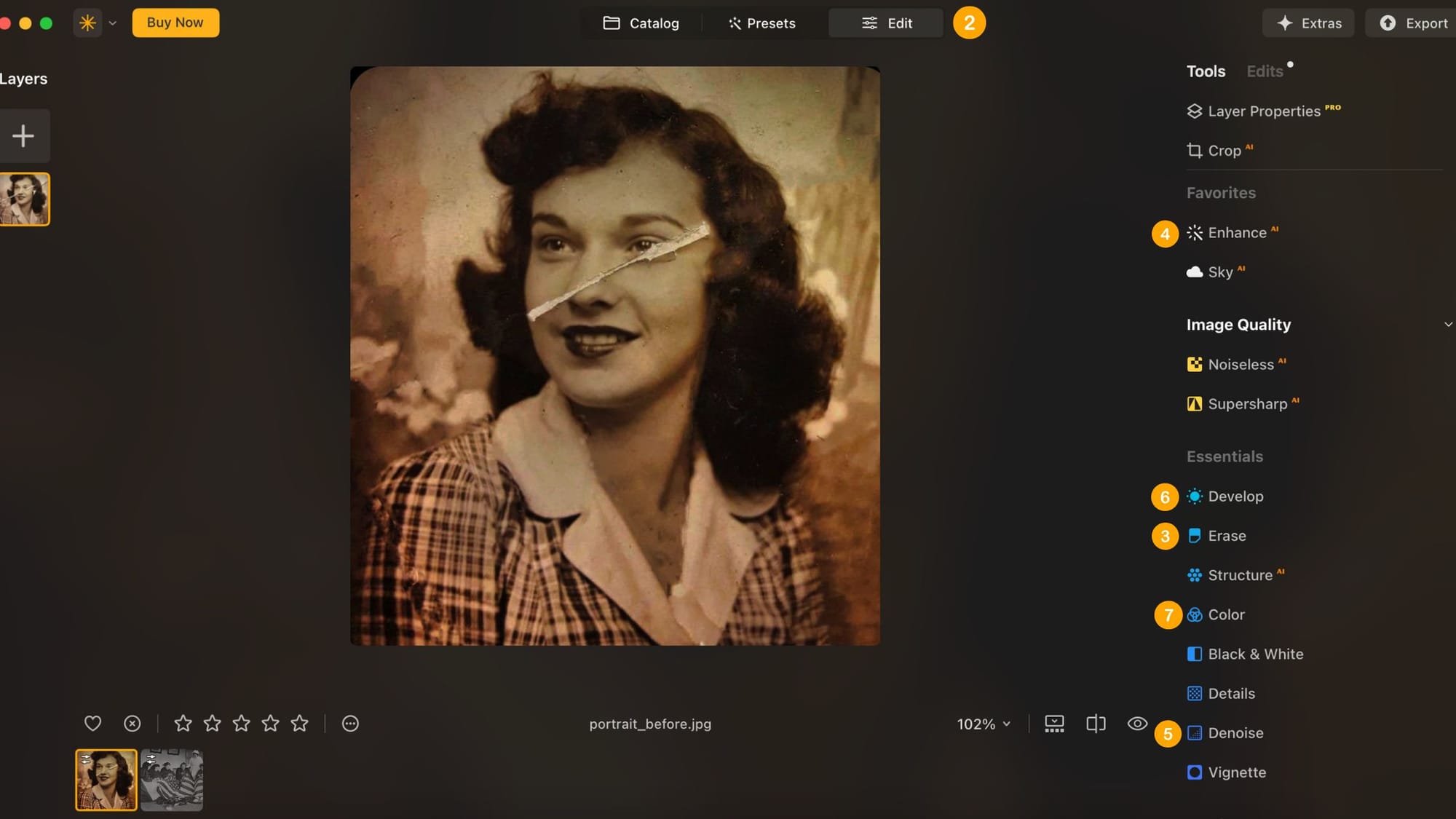Screen dimensions: 1456x819
Task: Mark photo as favorite with heart
Action: [x=92, y=724]
